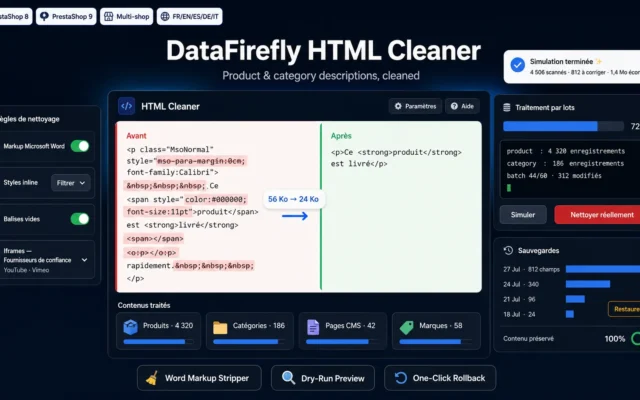The width and height of the screenshot is (640, 400).
Task: Click the Marques 58 progress bar
Action: click(x=436, y=342)
